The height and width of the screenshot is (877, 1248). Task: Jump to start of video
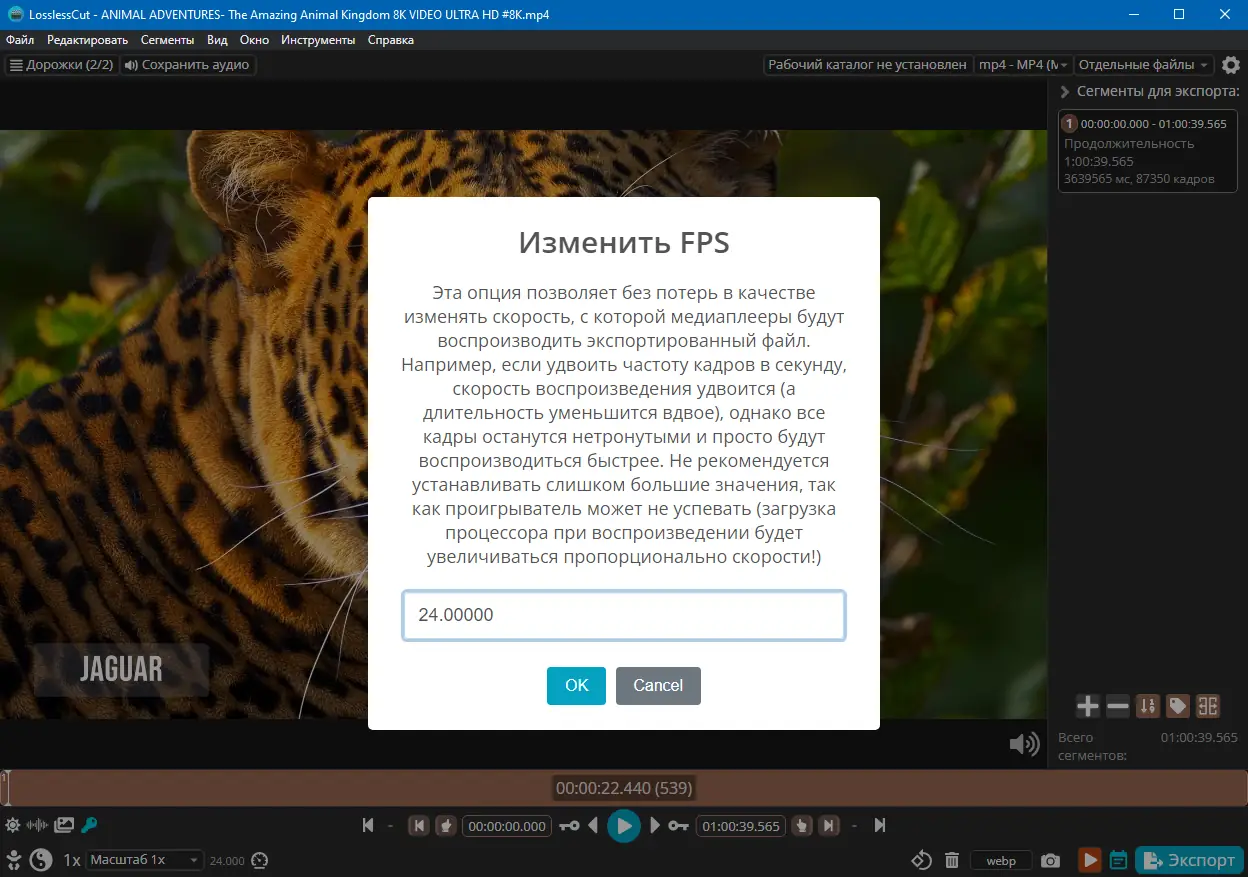pos(368,826)
